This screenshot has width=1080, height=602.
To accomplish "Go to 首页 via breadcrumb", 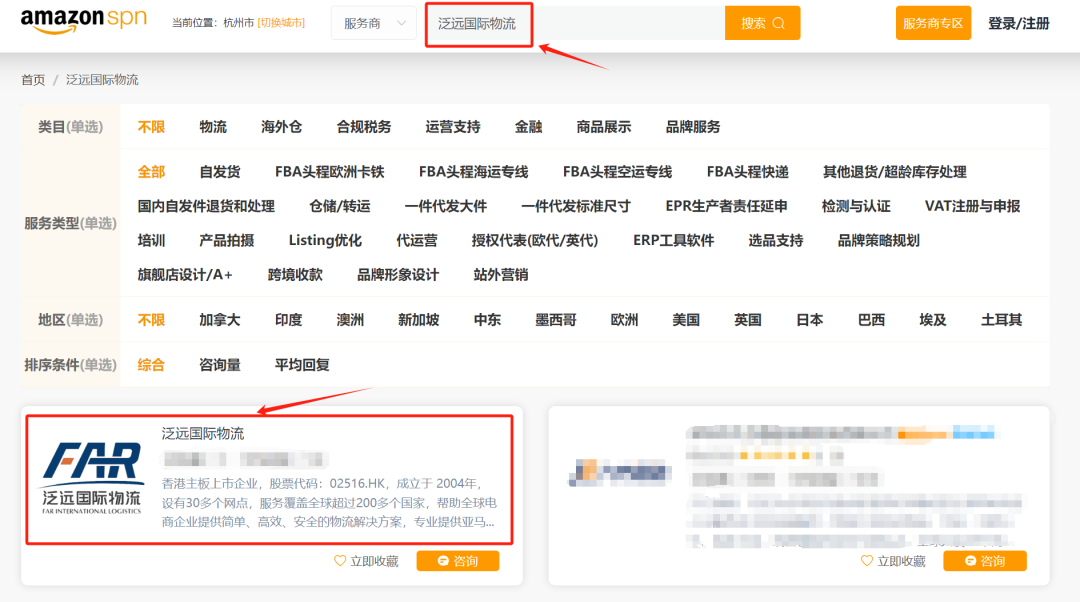I will [33, 80].
